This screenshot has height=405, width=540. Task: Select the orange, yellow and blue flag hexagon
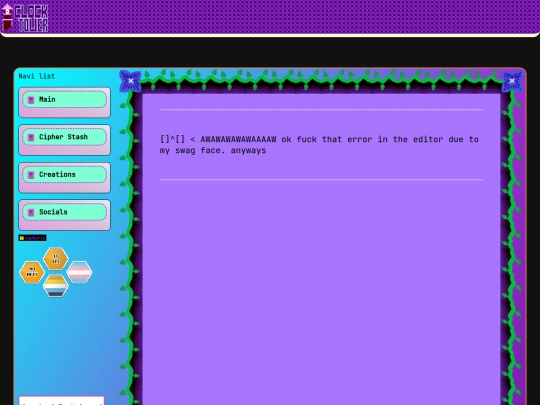coord(55,286)
